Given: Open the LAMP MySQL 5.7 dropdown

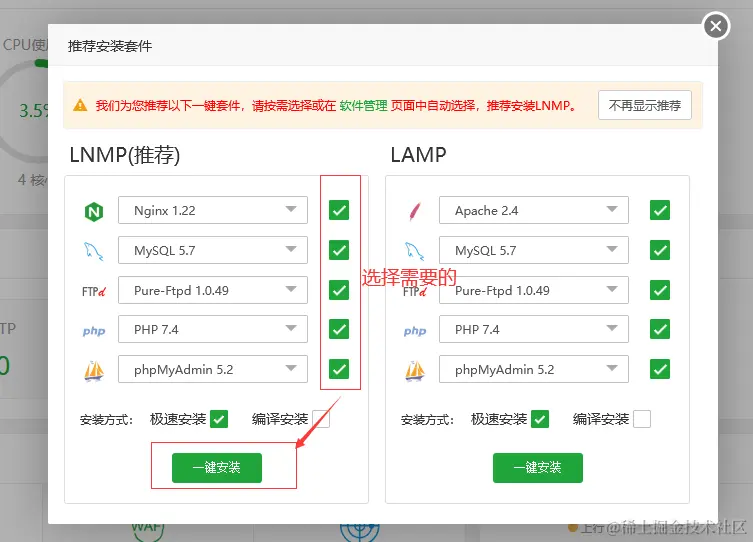Looking at the screenshot, I should coord(534,250).
